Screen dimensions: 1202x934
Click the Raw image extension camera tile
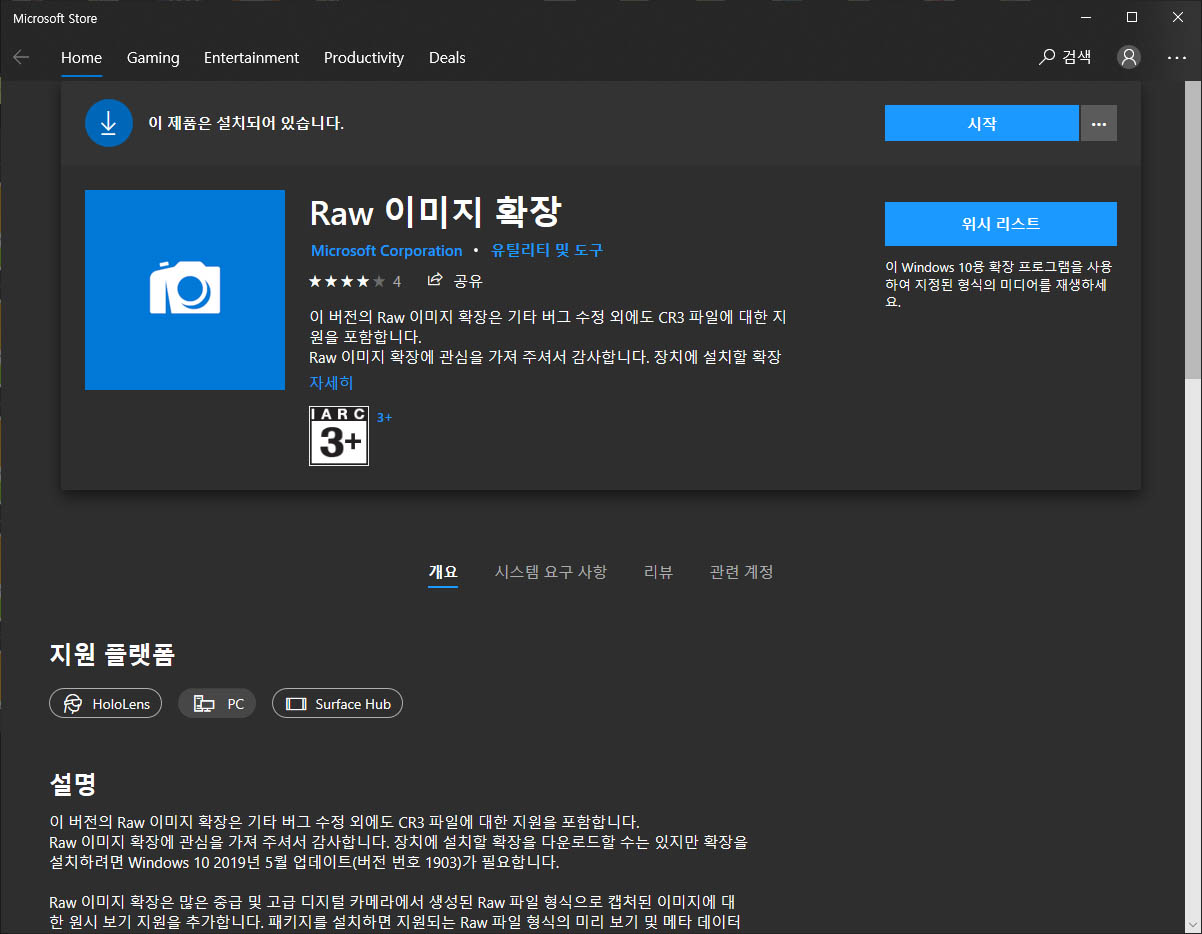(185, 290)
